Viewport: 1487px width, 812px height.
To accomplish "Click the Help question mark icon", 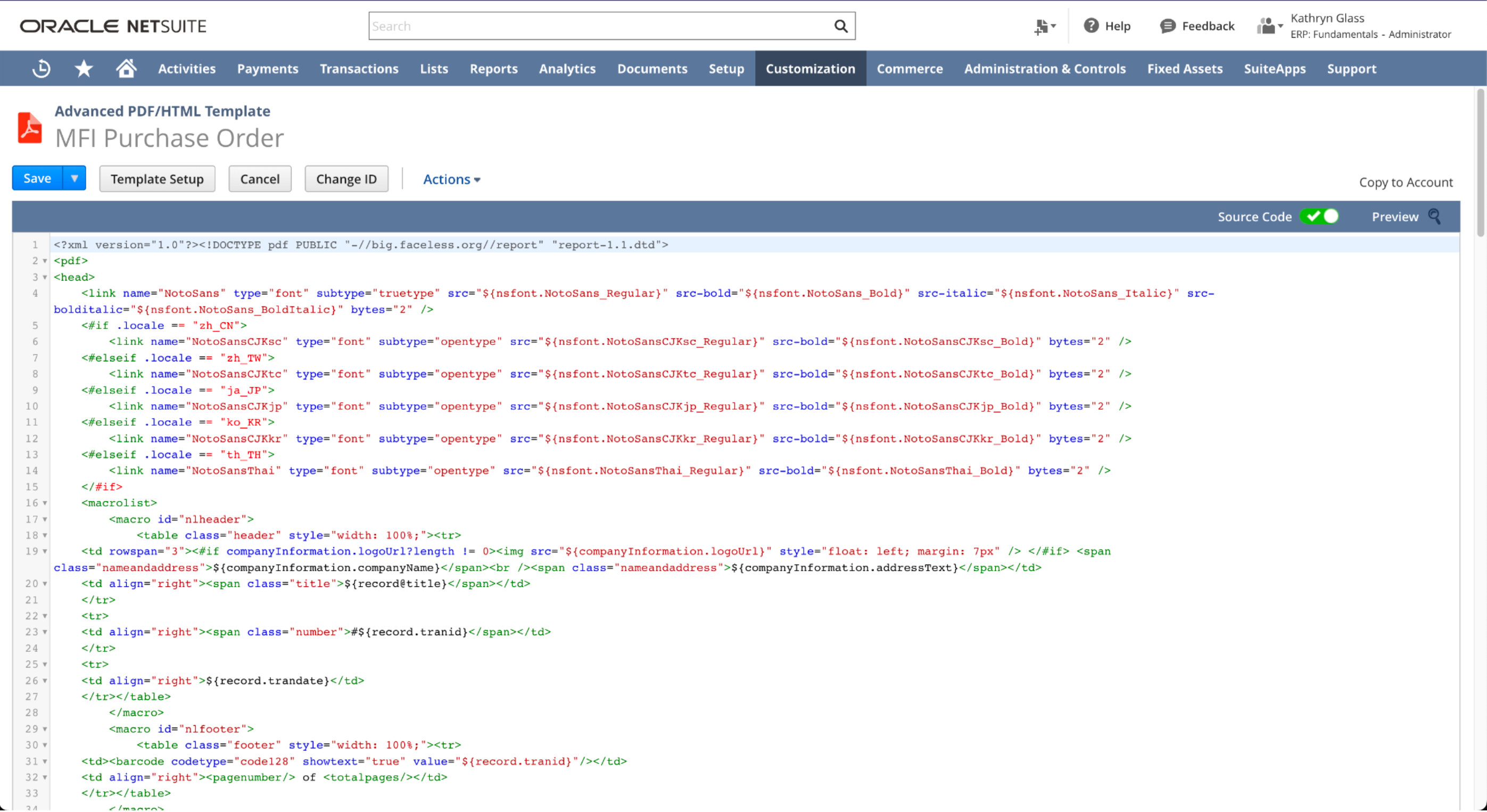I will coord(1091,26).
